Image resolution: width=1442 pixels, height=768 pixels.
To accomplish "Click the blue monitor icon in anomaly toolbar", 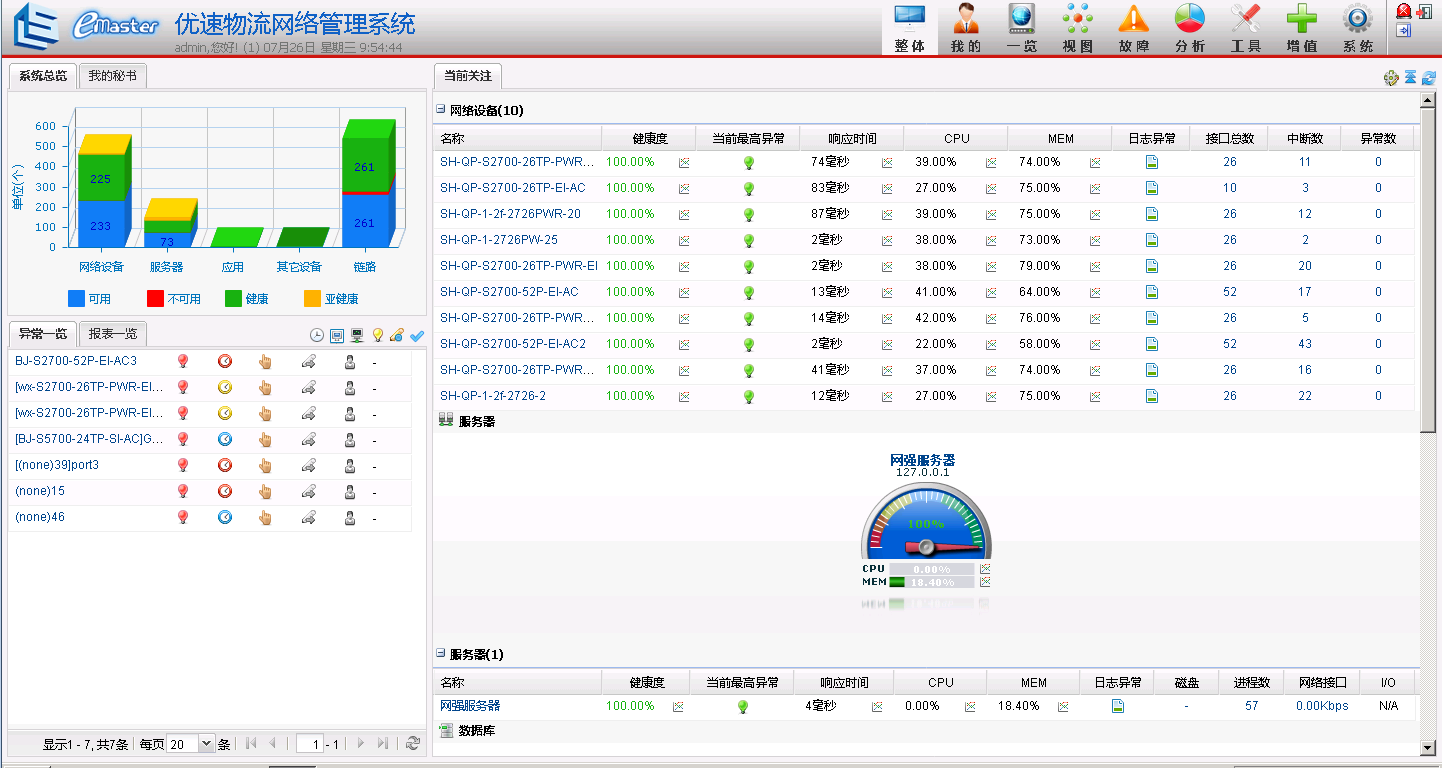I will click(x=337, y=336).
